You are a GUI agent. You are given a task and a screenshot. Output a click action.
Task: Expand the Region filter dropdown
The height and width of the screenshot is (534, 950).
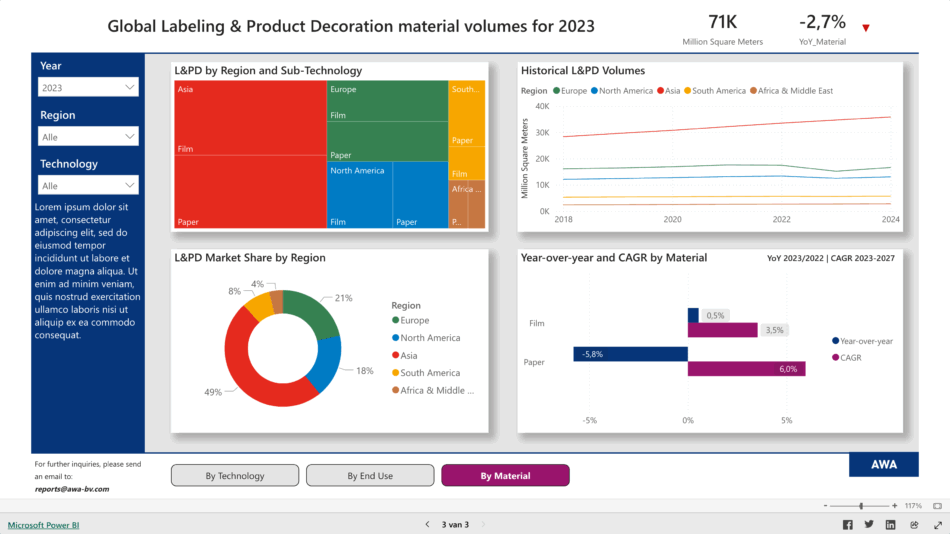(x=88, y=137)
